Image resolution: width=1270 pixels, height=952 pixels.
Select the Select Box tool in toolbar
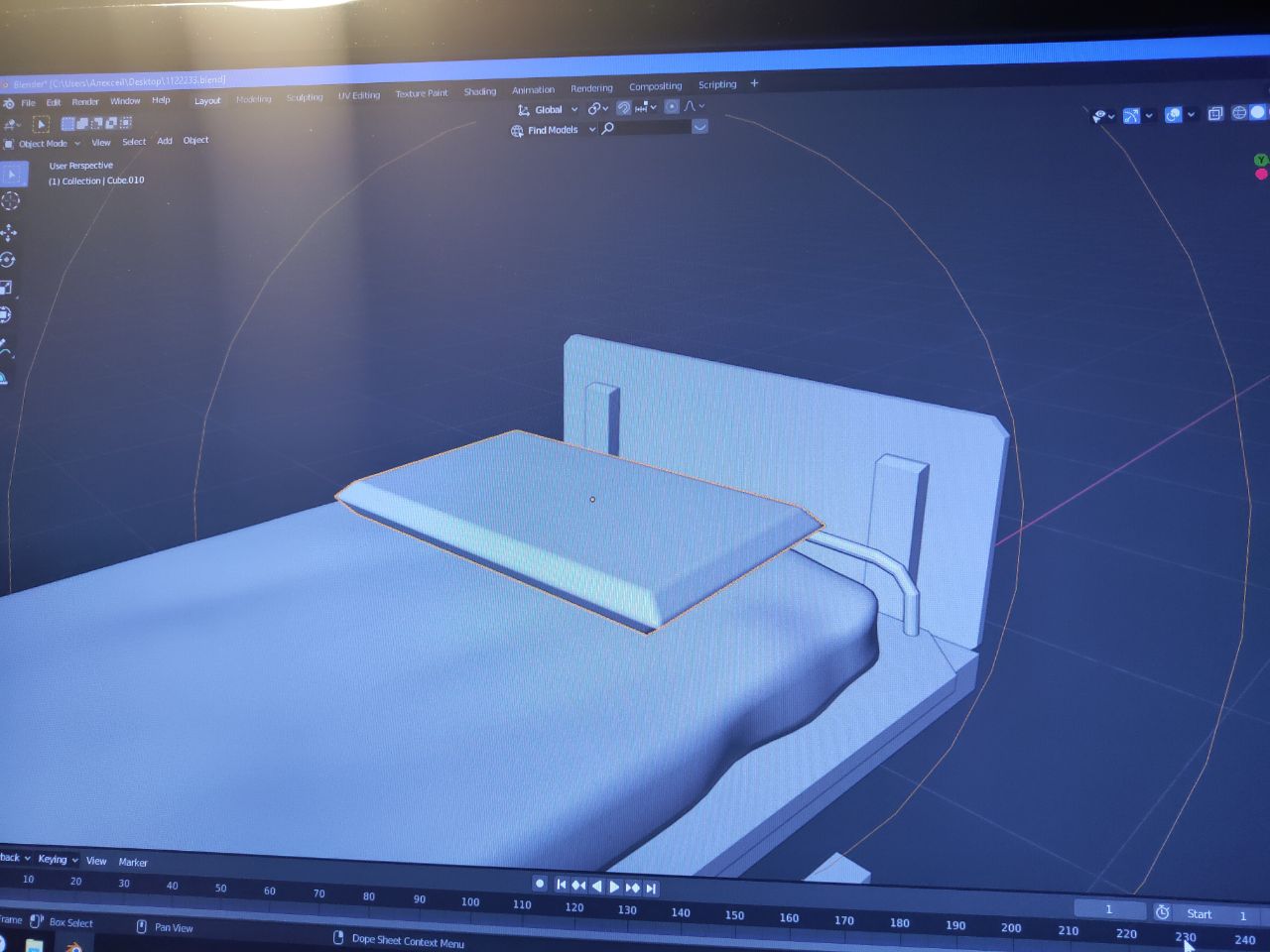[12, 175]
